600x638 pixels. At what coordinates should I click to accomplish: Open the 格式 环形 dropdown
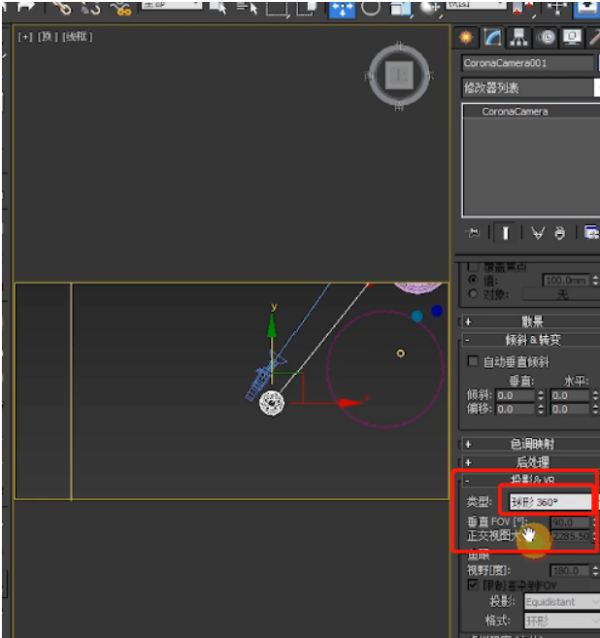pyautogui.click(x=562, y=621)
